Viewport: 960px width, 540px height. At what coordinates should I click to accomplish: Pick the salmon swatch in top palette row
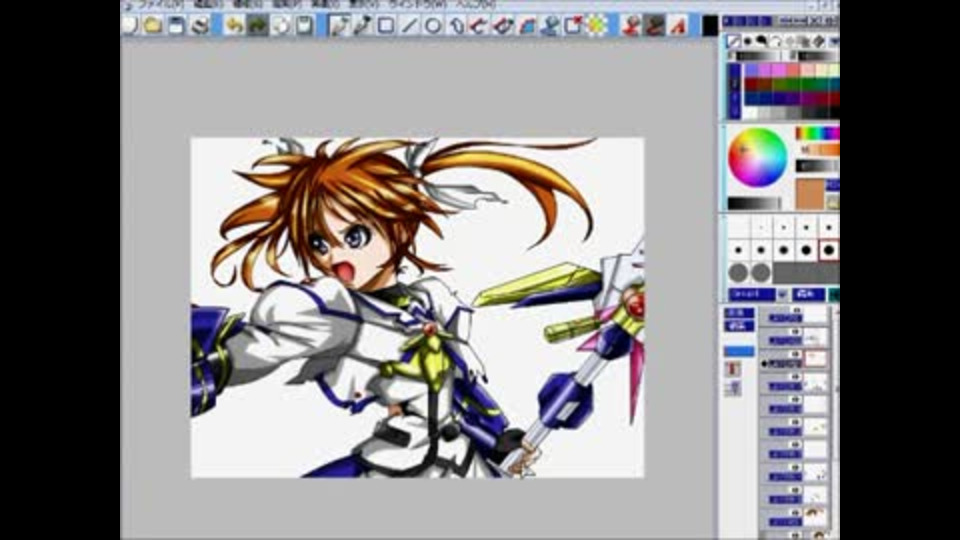[794, 70]
